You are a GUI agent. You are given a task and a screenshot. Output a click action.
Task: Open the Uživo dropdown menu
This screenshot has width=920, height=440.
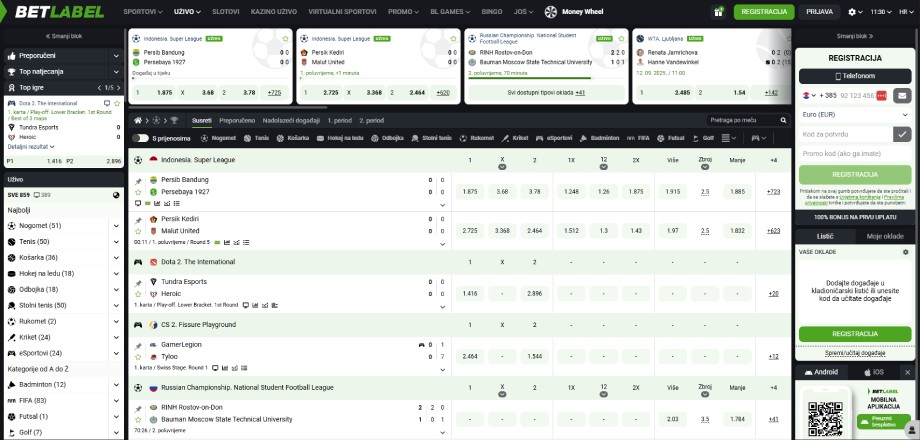click(187, 12)
